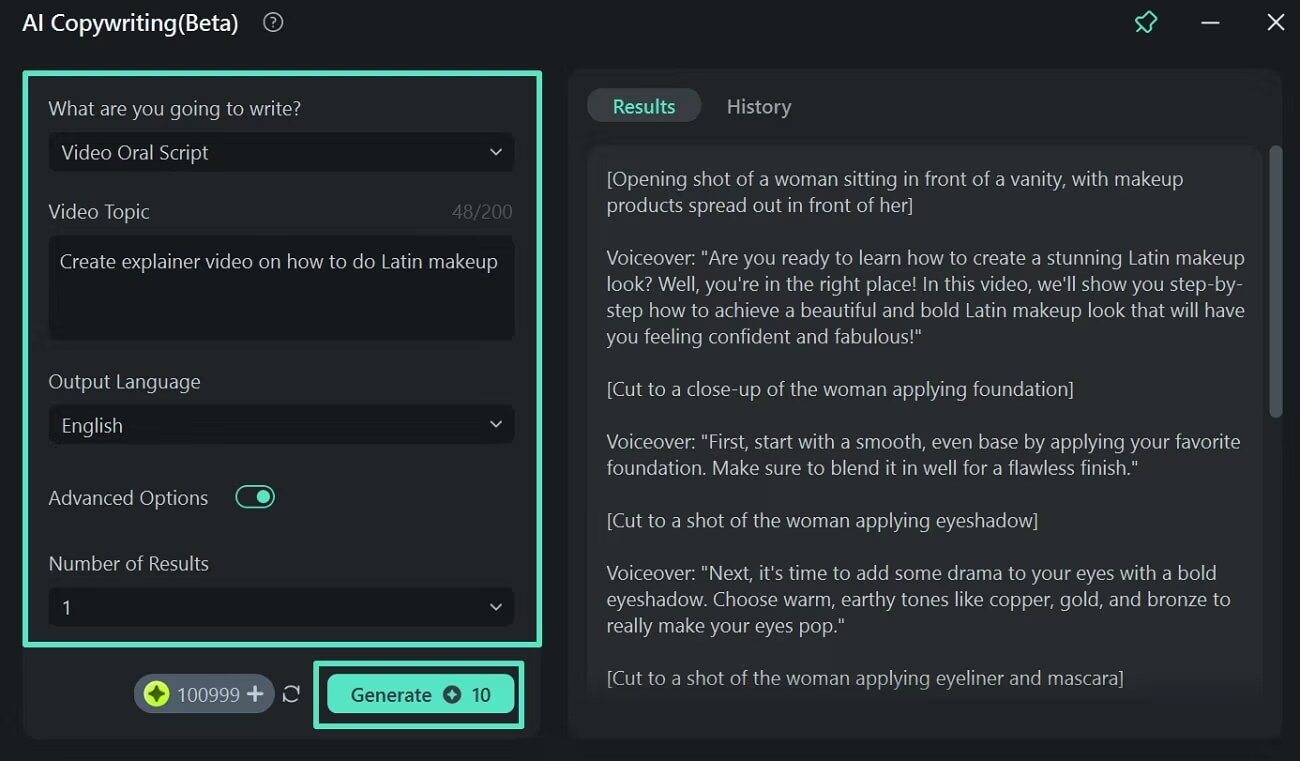Minimize the AI Copywriting window

coord(1210,22)
